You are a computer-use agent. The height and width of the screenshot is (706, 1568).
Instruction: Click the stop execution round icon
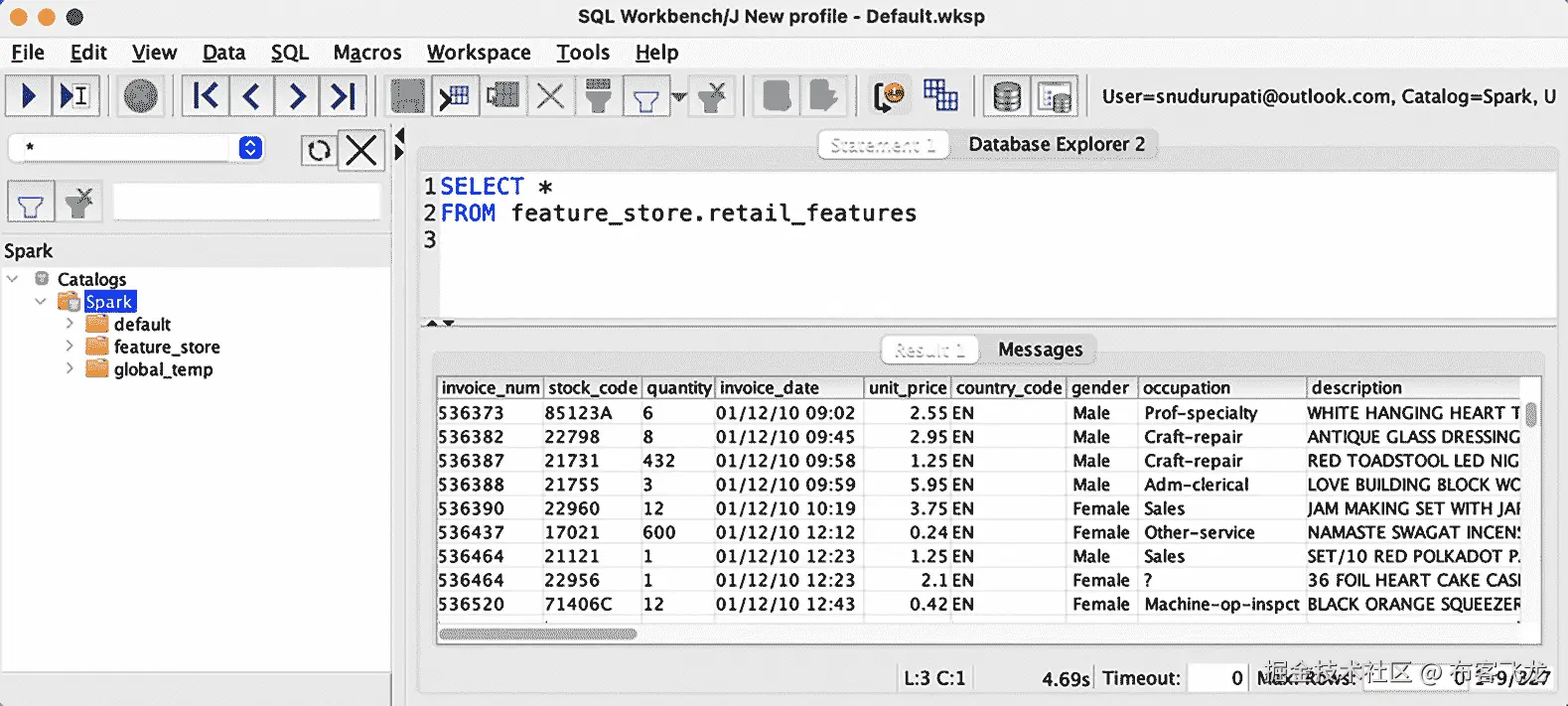(141, 96)
